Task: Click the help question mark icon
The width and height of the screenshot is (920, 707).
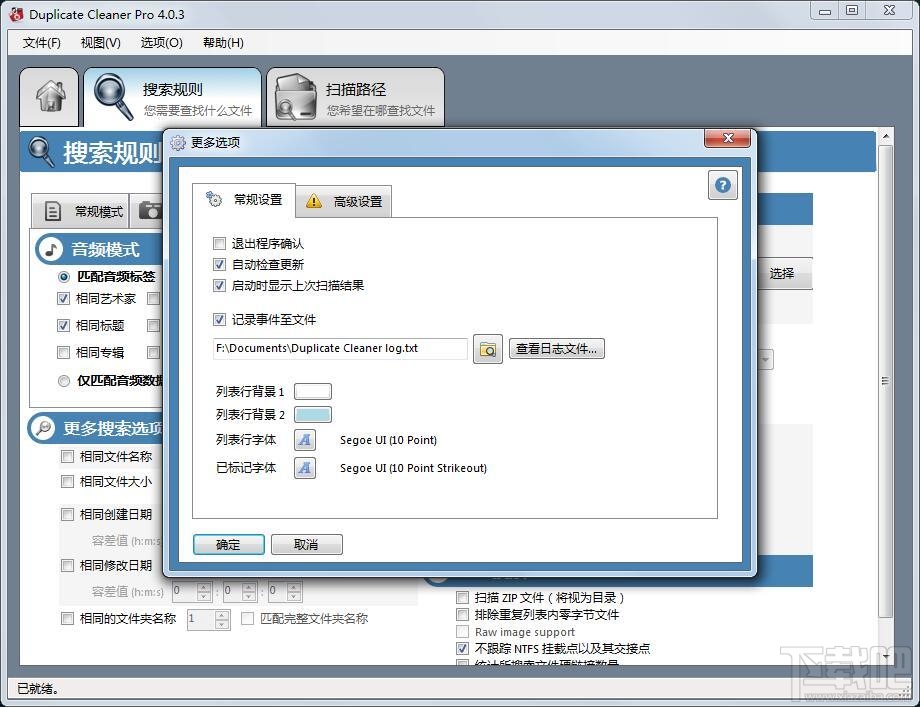Action: click(722, 185)
